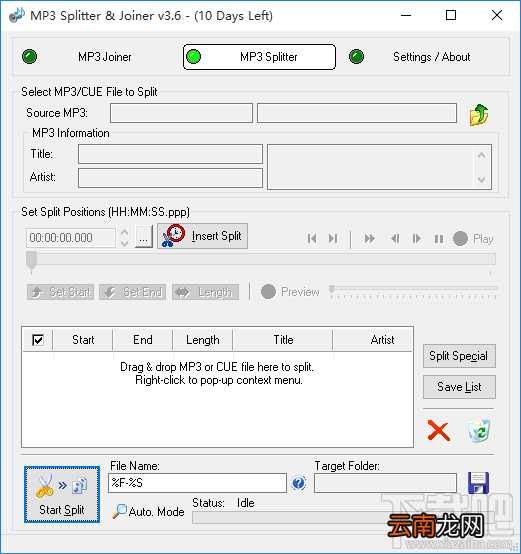The image size is (521, 554).
Task: Decrease split time with down stepper arrow
Action: pyautogui.click(x=124, y=243)
